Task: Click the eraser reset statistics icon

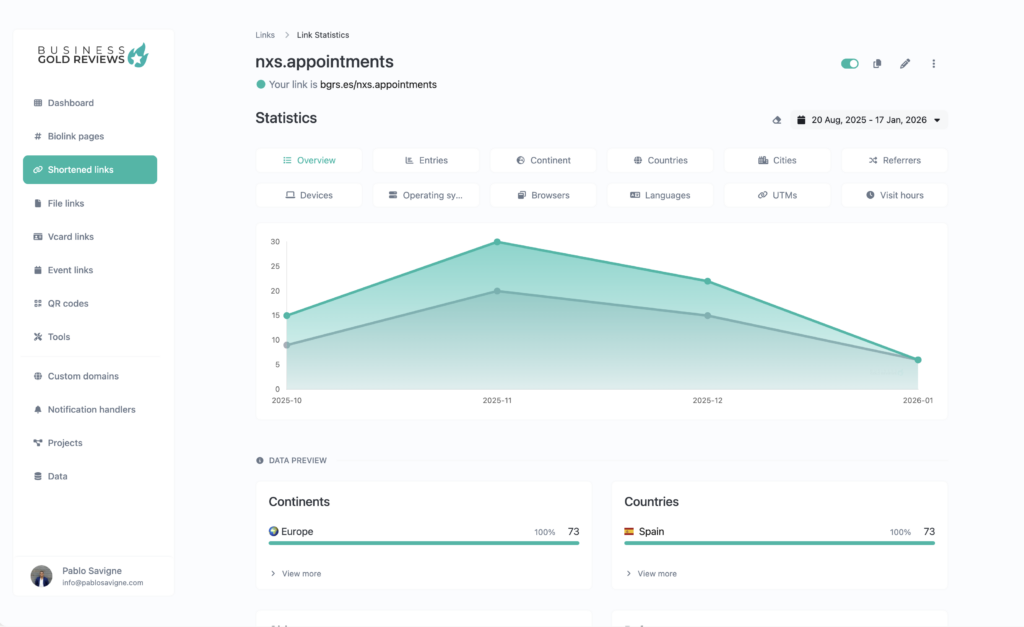Action: click(x=777, y=120)
